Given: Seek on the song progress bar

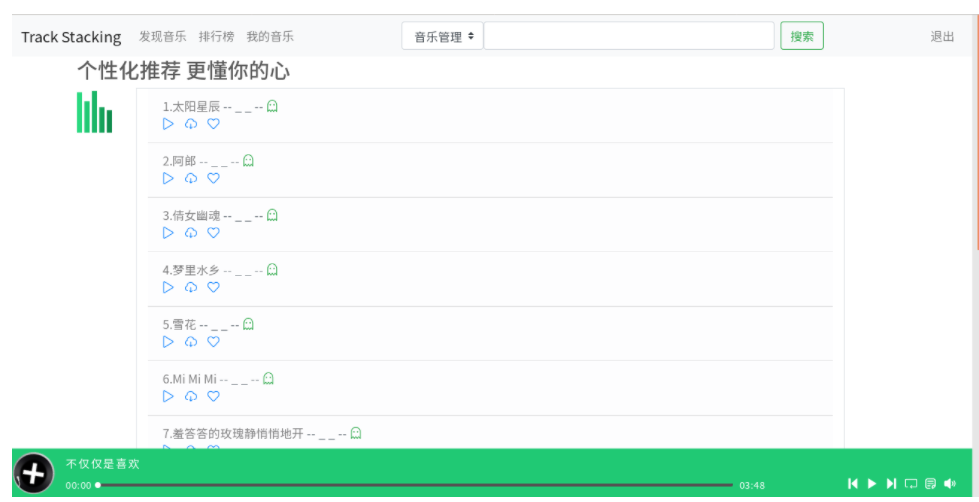Looking at the screenshot, I should (x=415, y=485).
